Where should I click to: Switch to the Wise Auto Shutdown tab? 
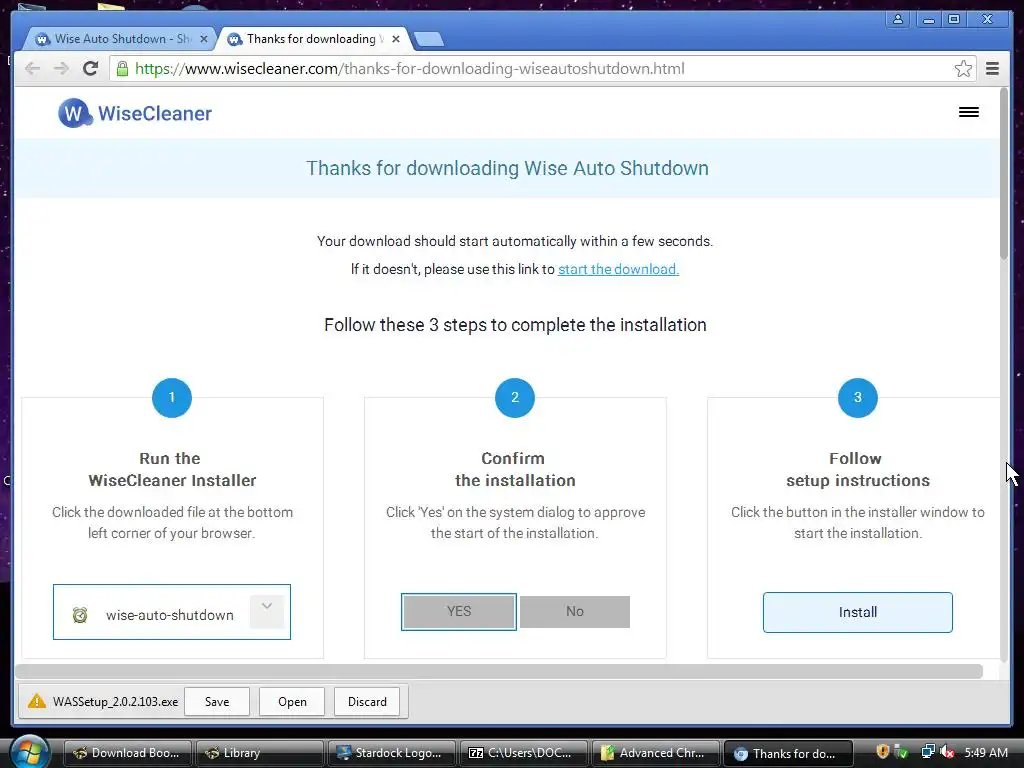pyautogui.click(x=118, y=39)
